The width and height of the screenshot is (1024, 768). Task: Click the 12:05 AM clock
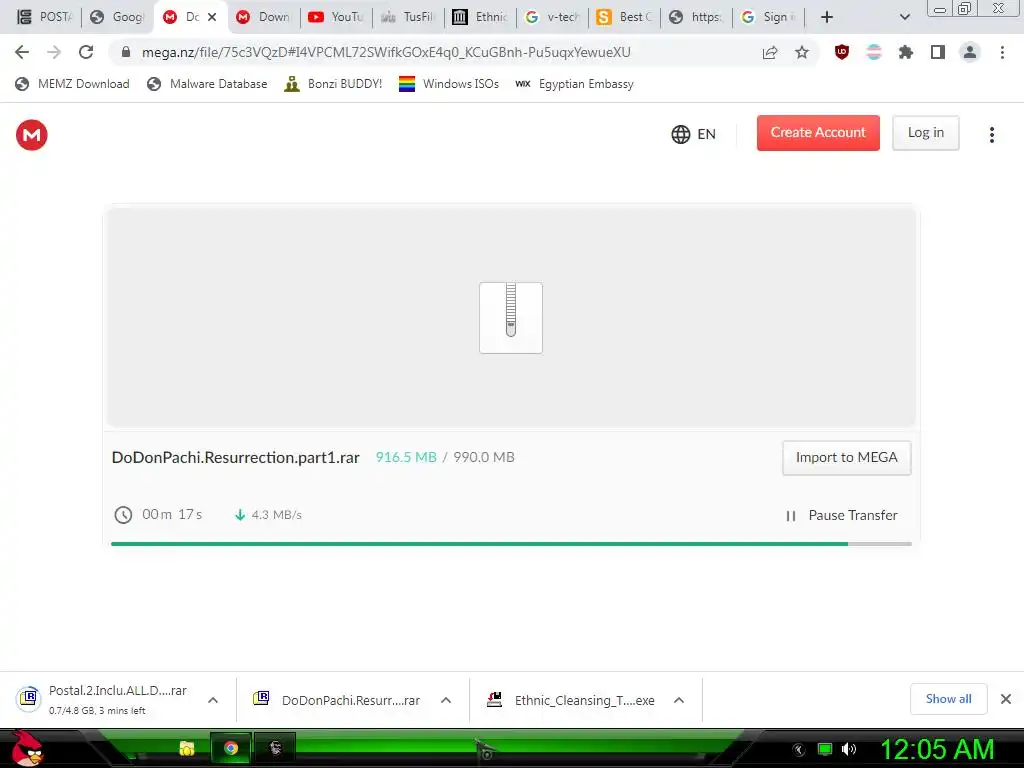point(937,749)
